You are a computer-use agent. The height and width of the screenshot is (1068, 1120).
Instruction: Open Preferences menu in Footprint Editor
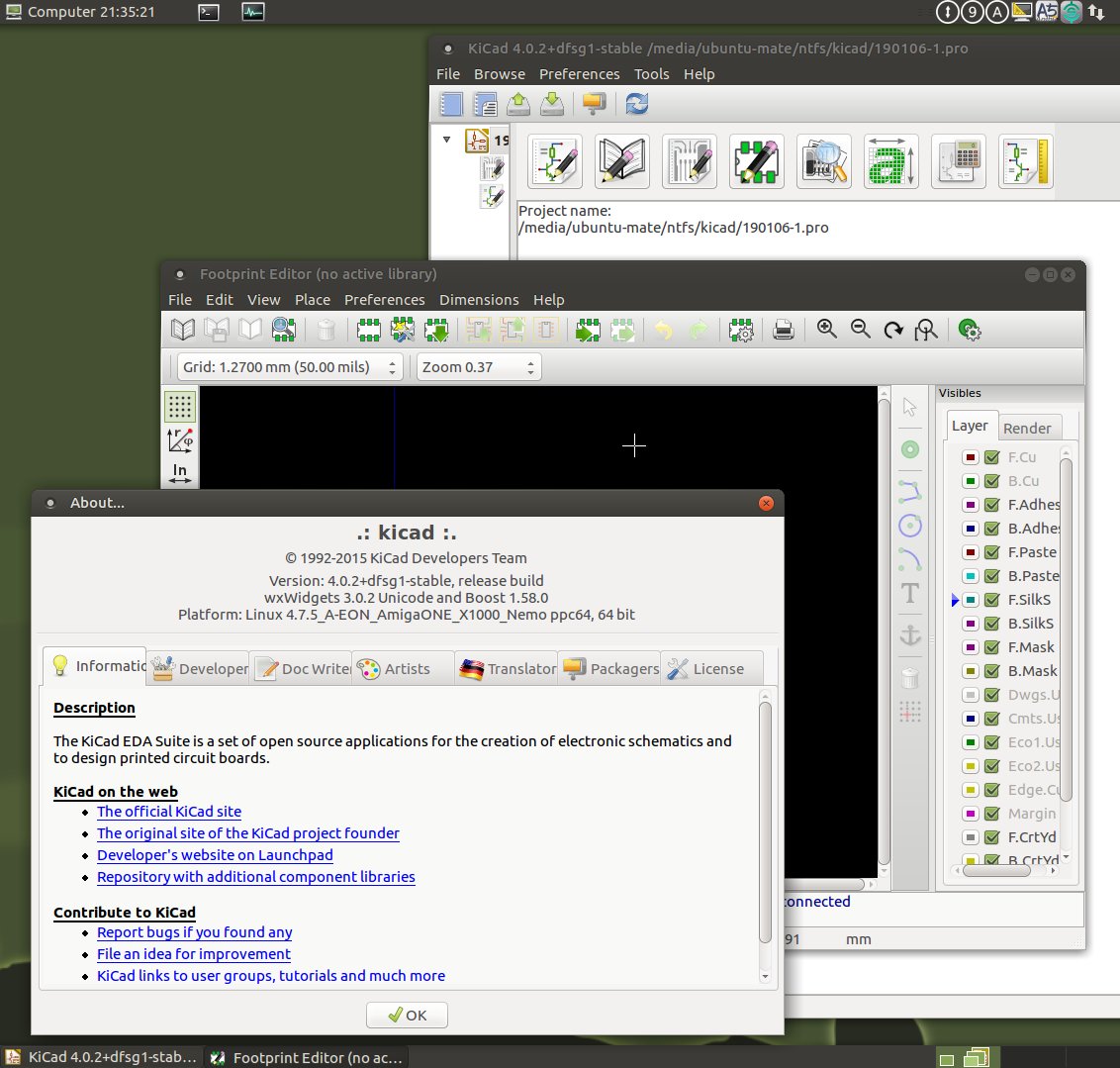384,300
